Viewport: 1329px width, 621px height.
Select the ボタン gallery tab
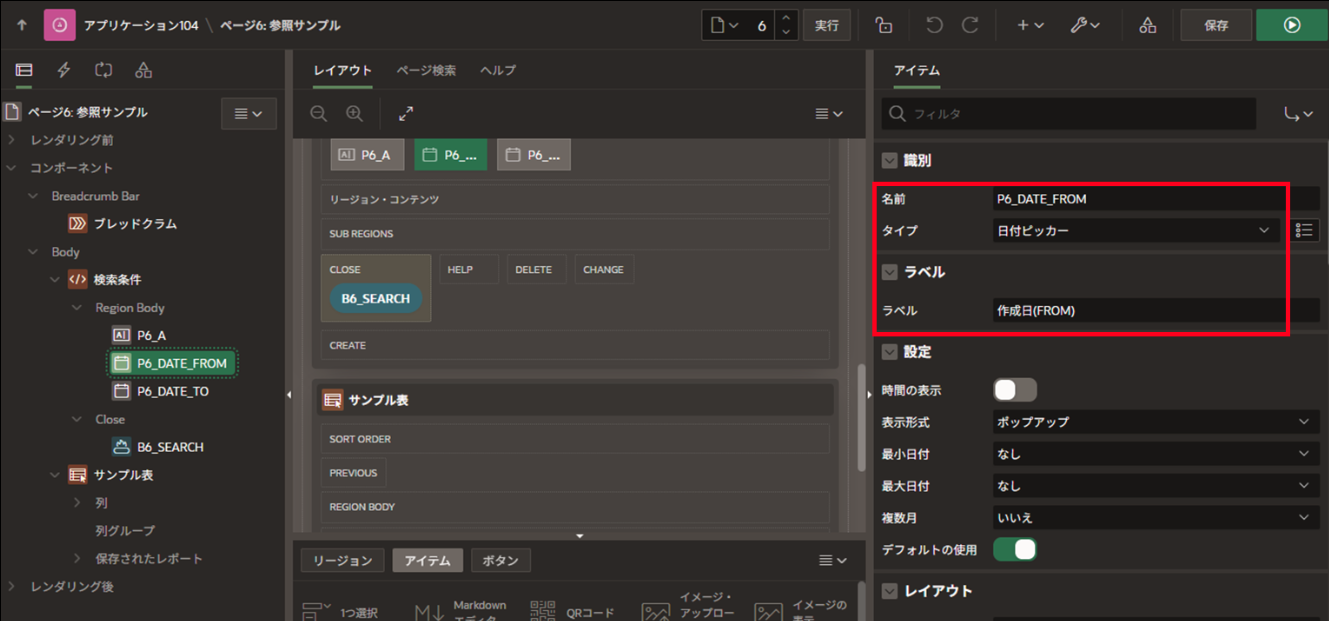point(500,561)
